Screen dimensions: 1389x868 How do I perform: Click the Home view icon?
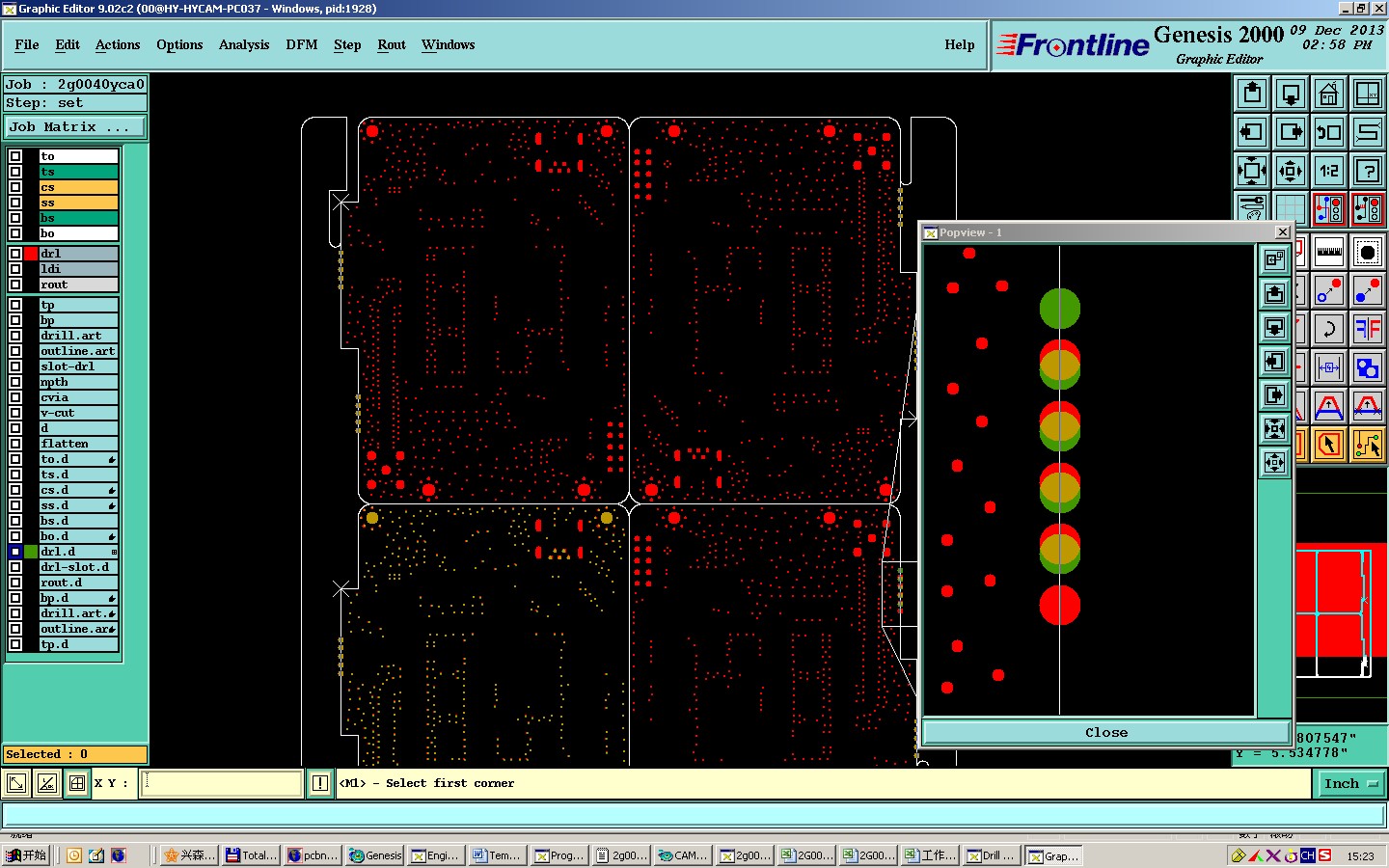1329,94
